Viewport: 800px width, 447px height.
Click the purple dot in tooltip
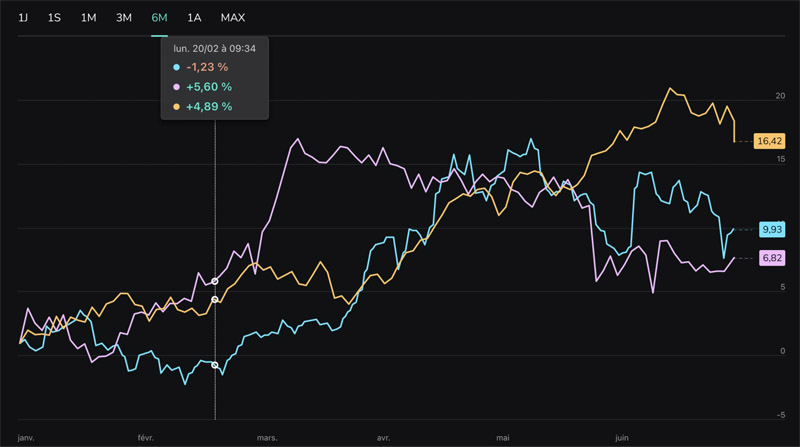[177, 87]
